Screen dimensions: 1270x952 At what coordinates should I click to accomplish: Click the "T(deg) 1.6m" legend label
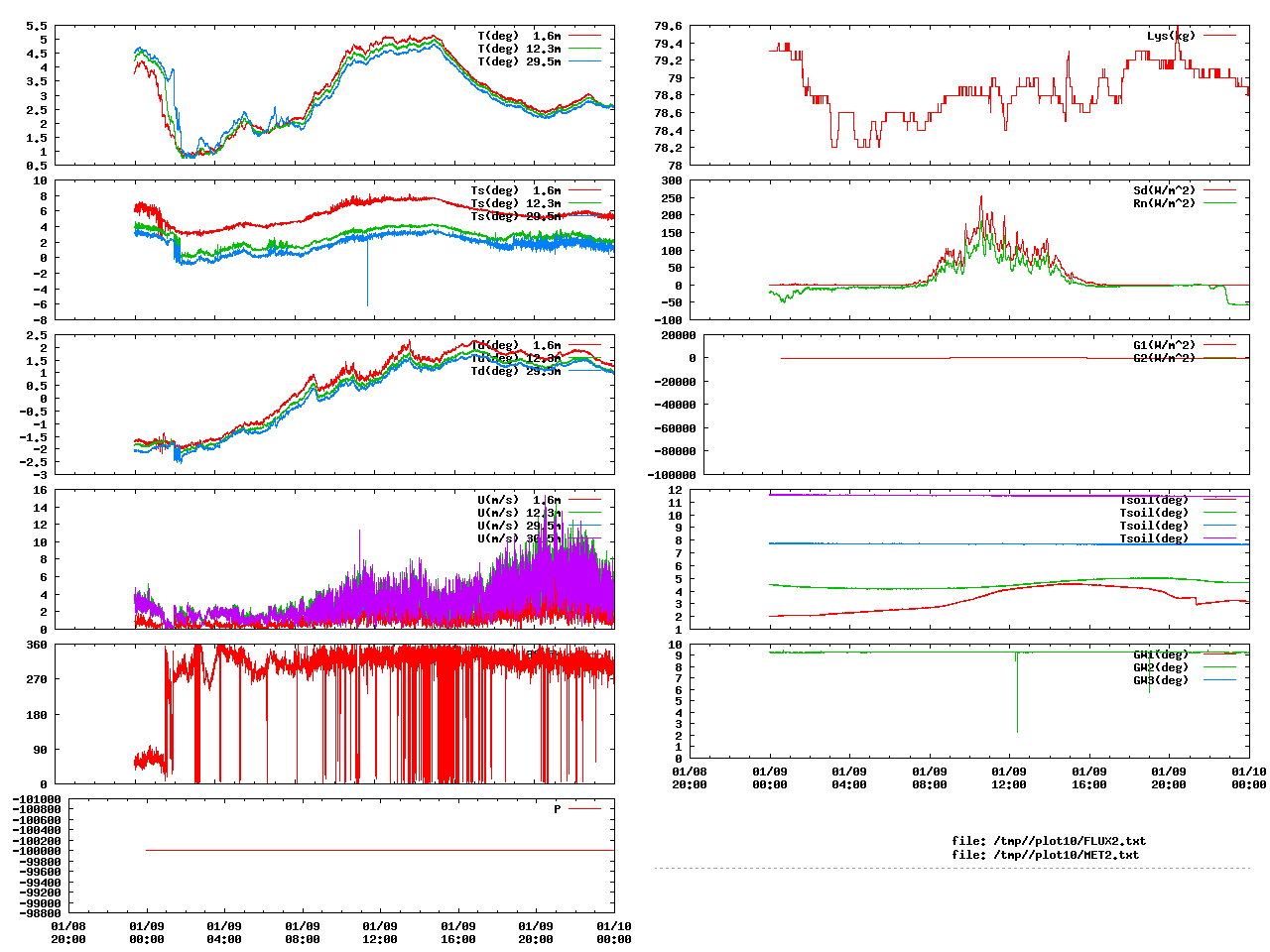(519, 36)
